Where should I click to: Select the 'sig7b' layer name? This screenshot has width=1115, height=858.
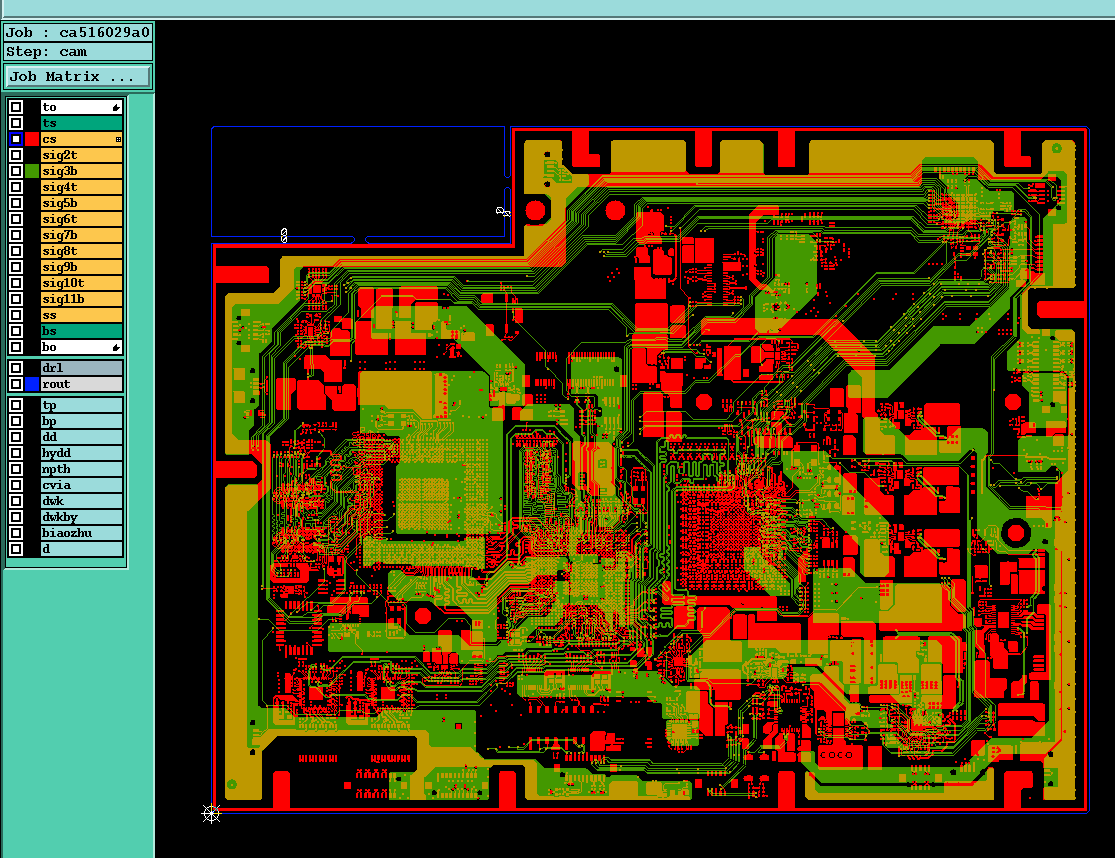82,235
